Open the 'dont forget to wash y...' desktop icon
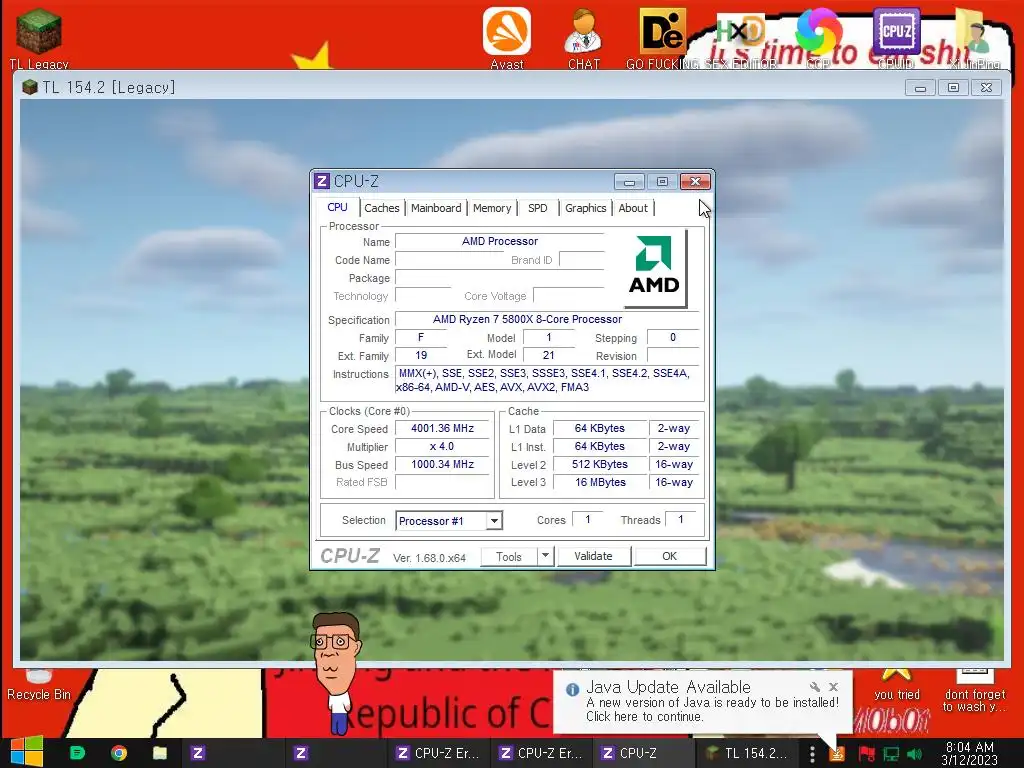Image resolution: width=1024 pixels, height=768 pixels. (x=974, y=691)
